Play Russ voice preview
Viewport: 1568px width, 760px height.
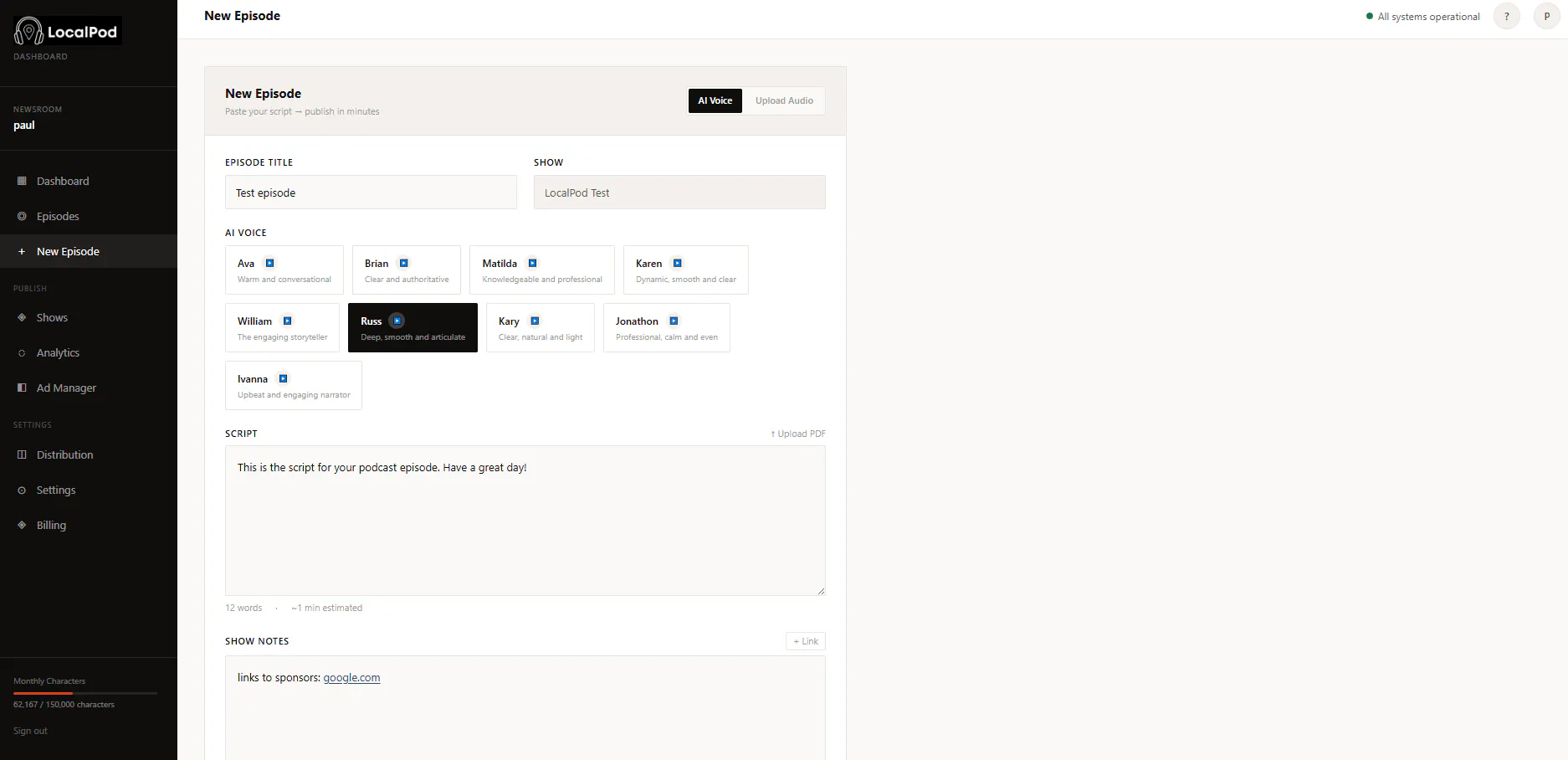[397, 321]
